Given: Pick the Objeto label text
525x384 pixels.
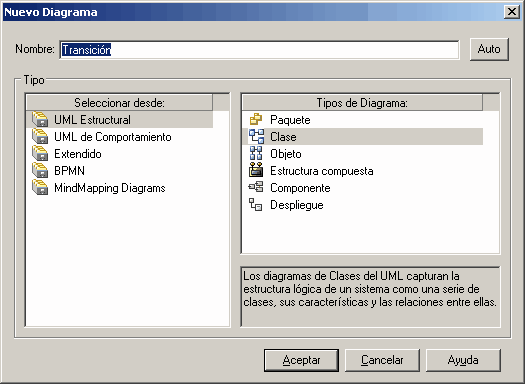Looking at the screenshot, I should (x=286, y=154).
